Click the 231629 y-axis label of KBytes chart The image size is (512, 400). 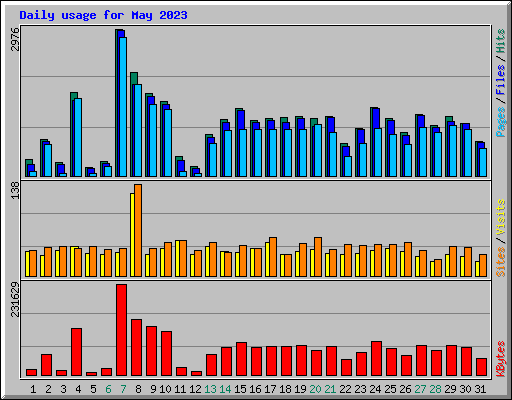15,299
